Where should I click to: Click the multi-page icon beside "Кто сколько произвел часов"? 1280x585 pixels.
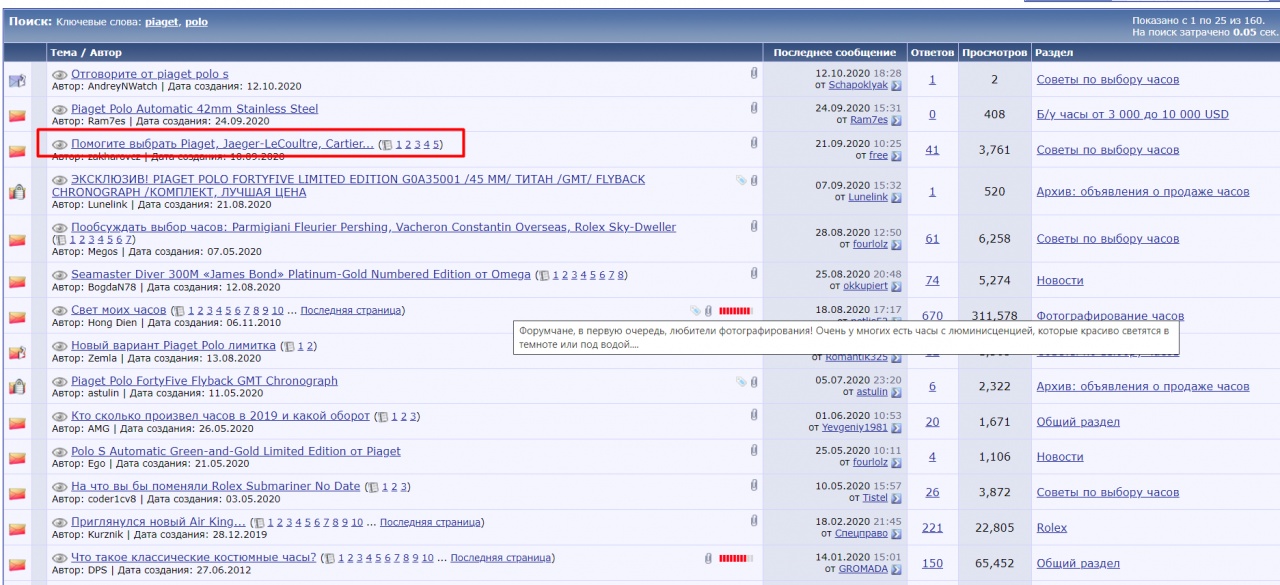coord(381,416)
